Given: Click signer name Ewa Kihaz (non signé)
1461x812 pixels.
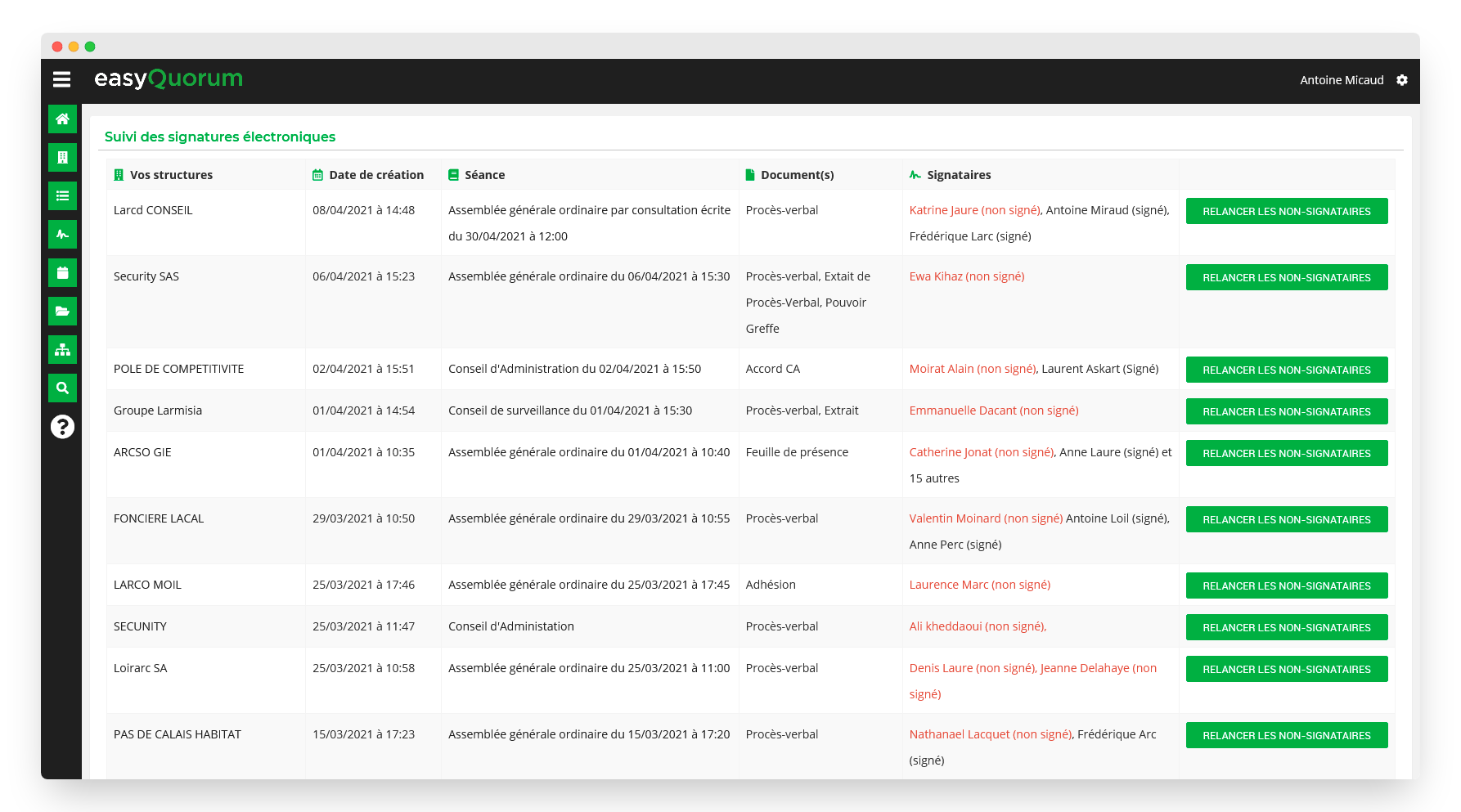Looking at the screenshot, I should [966, 276].
